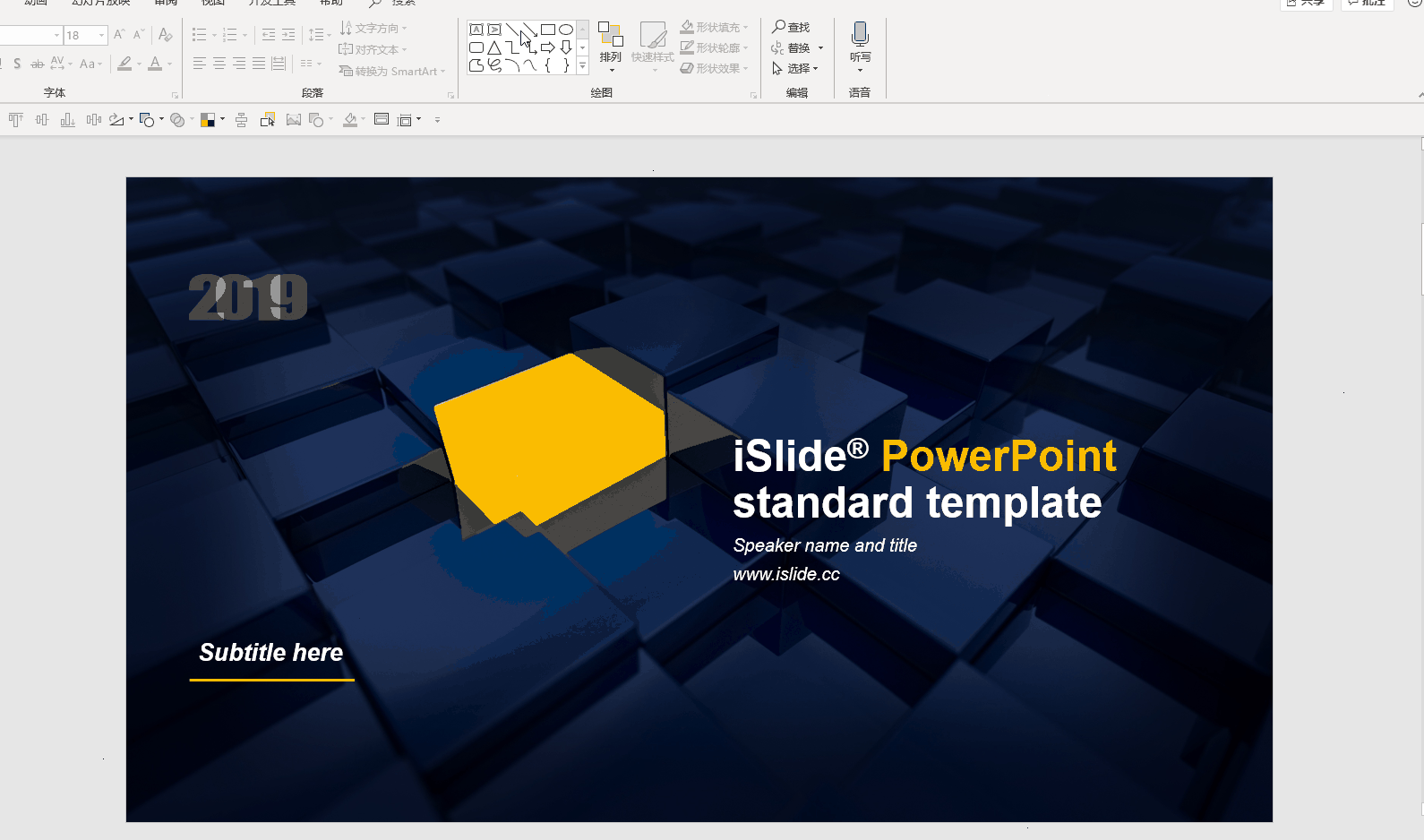Viewport: 1424px width, 840px height.
Task: Open 对齐文本 align text menu
Action: pyautogui.click(x=373, y=49)
